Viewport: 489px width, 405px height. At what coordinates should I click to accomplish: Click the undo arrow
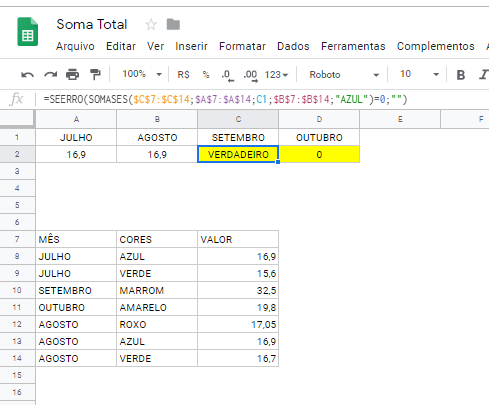[27, 75]
